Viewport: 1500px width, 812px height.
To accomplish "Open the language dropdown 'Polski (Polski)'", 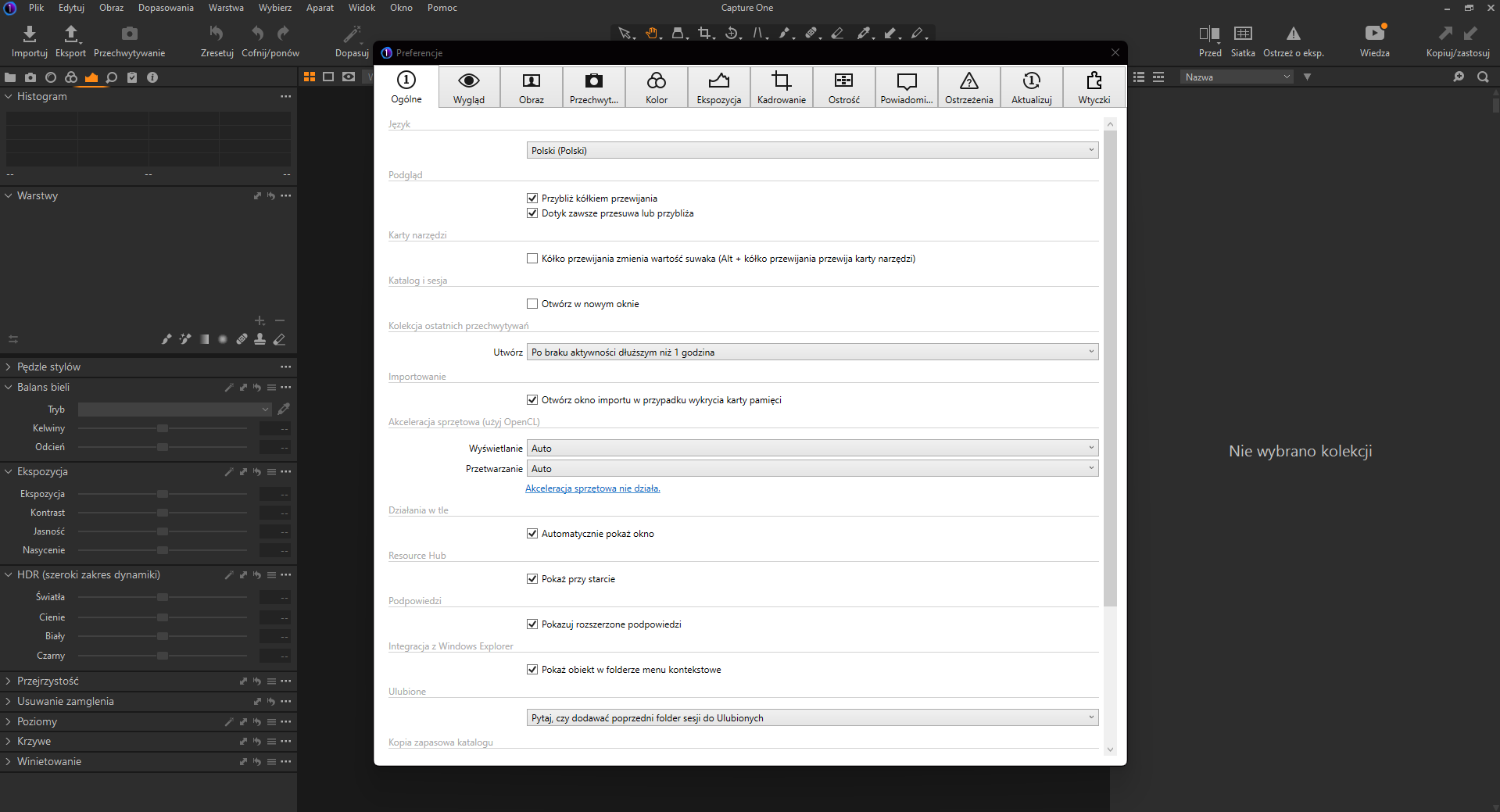I will click(x=812, y=150).
